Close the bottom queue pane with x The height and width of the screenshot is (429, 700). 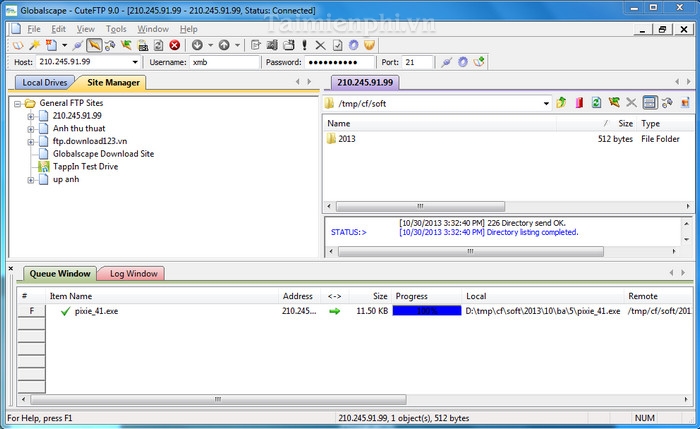[x=11, y=269]
